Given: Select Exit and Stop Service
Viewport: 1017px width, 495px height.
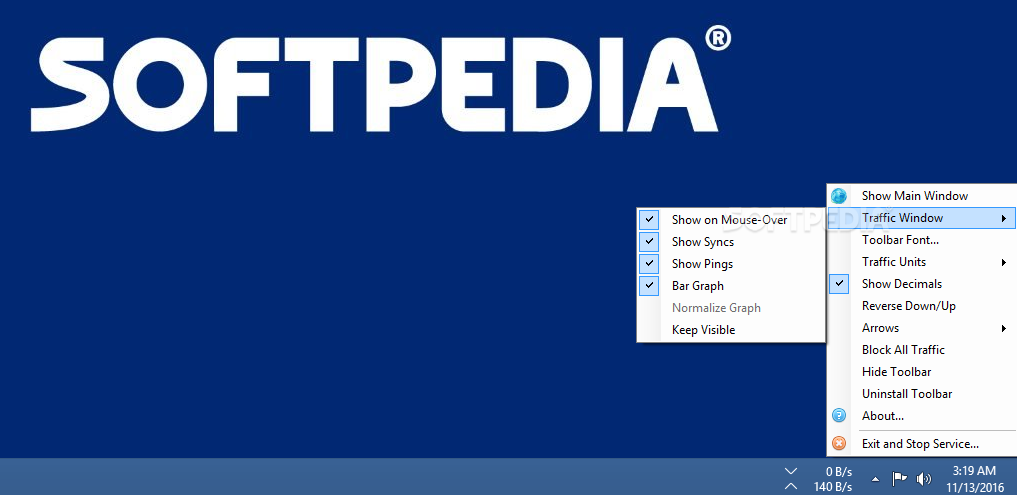Looking at the screenshot, I should (922, 444).
